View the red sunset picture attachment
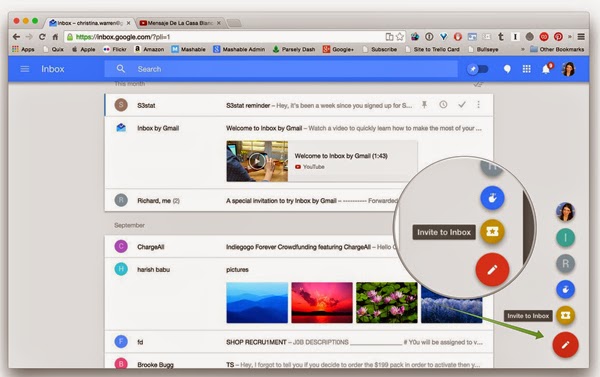This screenshot has width=600, height=377. (322, 303)
